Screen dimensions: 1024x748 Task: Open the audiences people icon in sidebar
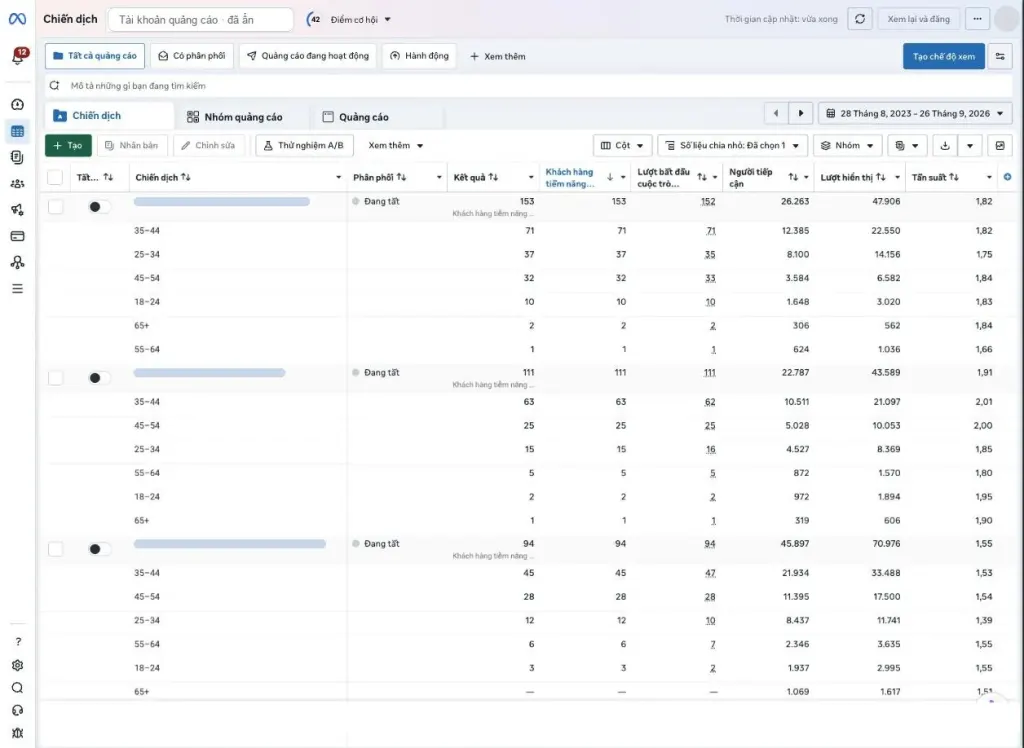pyautogui.click(x=18, y=184)
